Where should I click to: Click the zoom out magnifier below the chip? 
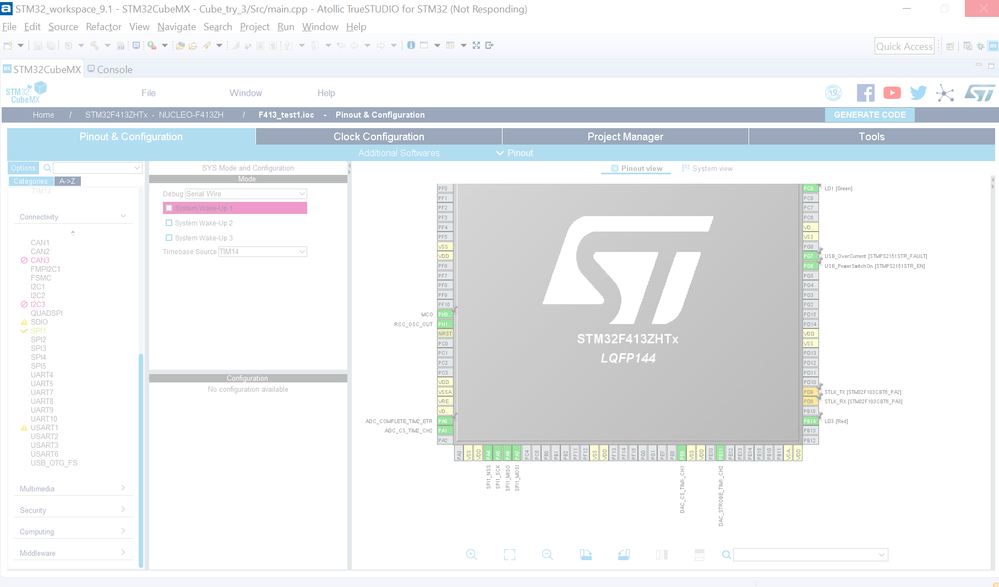[547, 554]
